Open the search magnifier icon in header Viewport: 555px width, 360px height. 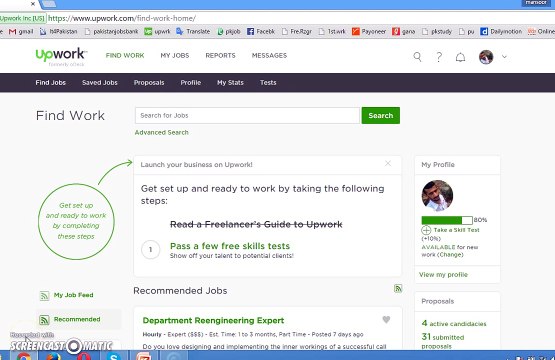417,57
